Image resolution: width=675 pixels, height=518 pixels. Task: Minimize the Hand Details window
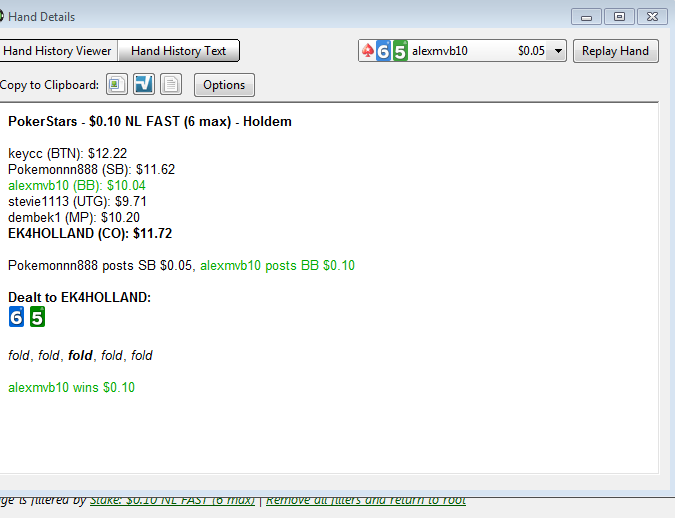click(x=586, y=17)
